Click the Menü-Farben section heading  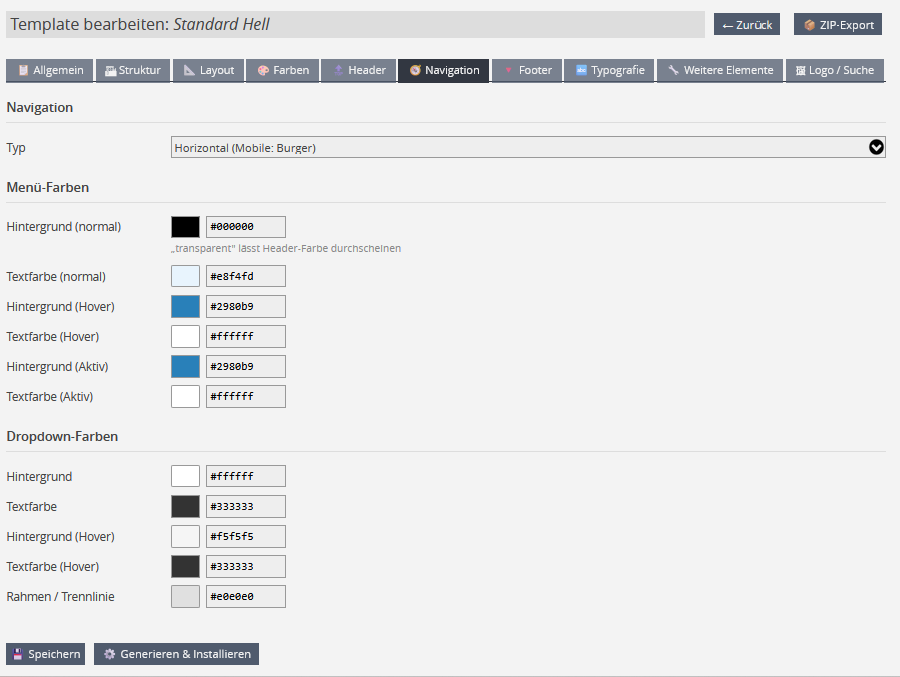[48, 187]
